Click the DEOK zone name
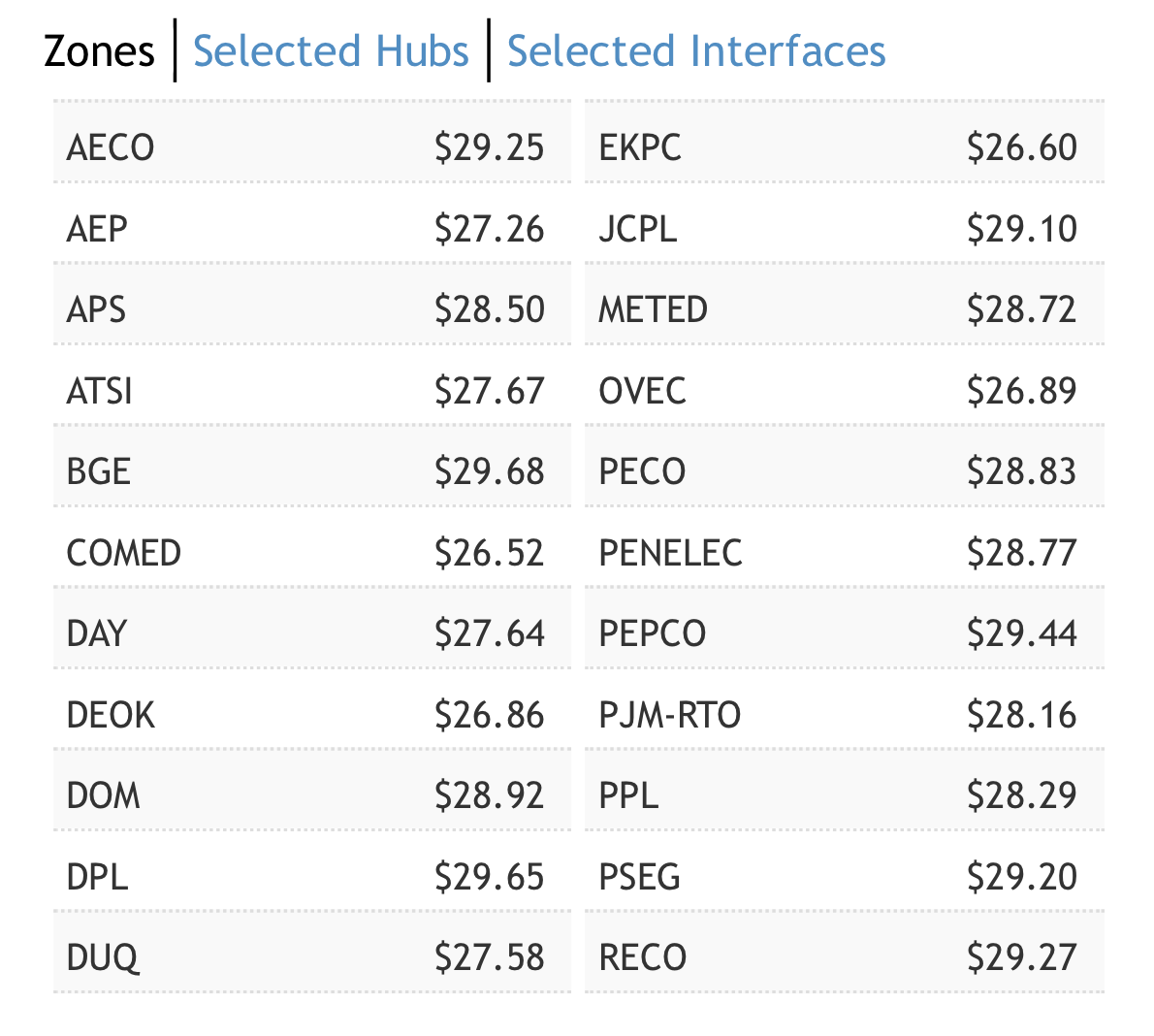Viewport: 1154px width, 1036px height. [x=111, y=715]
